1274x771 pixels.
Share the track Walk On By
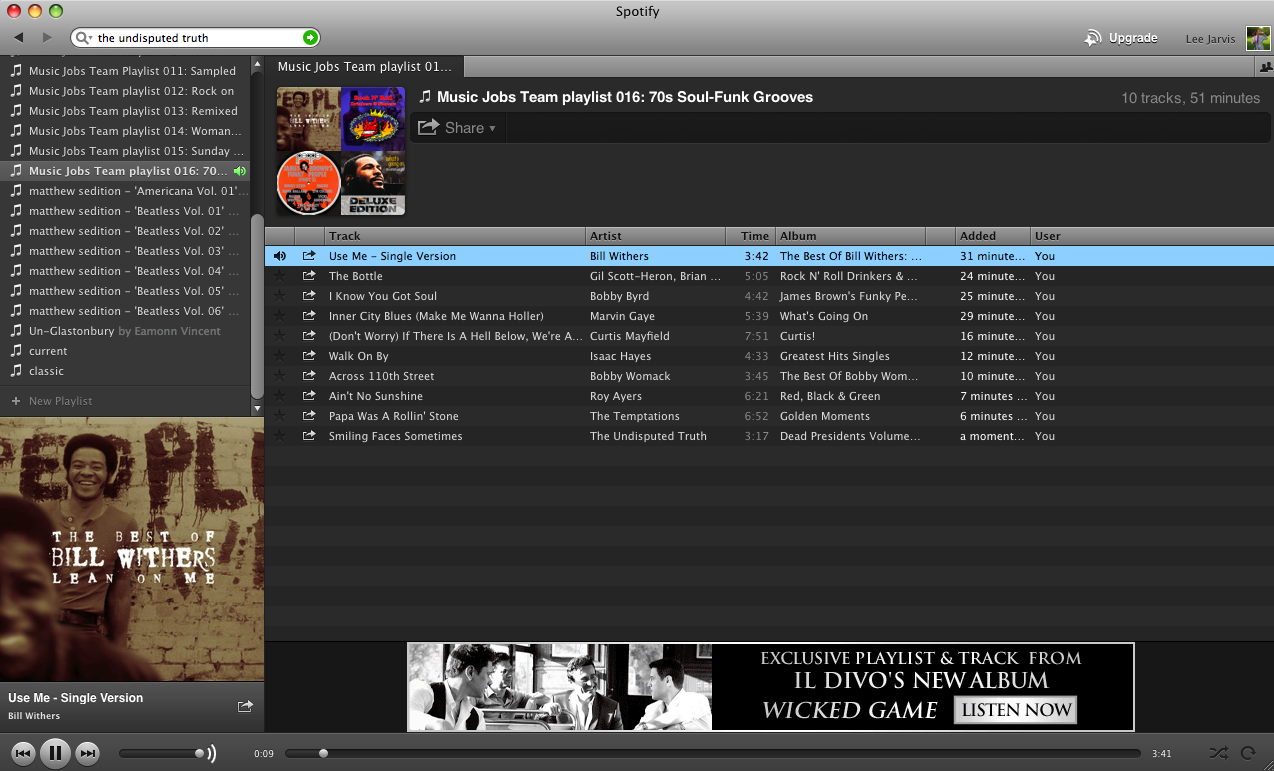[x=309, y=356]
